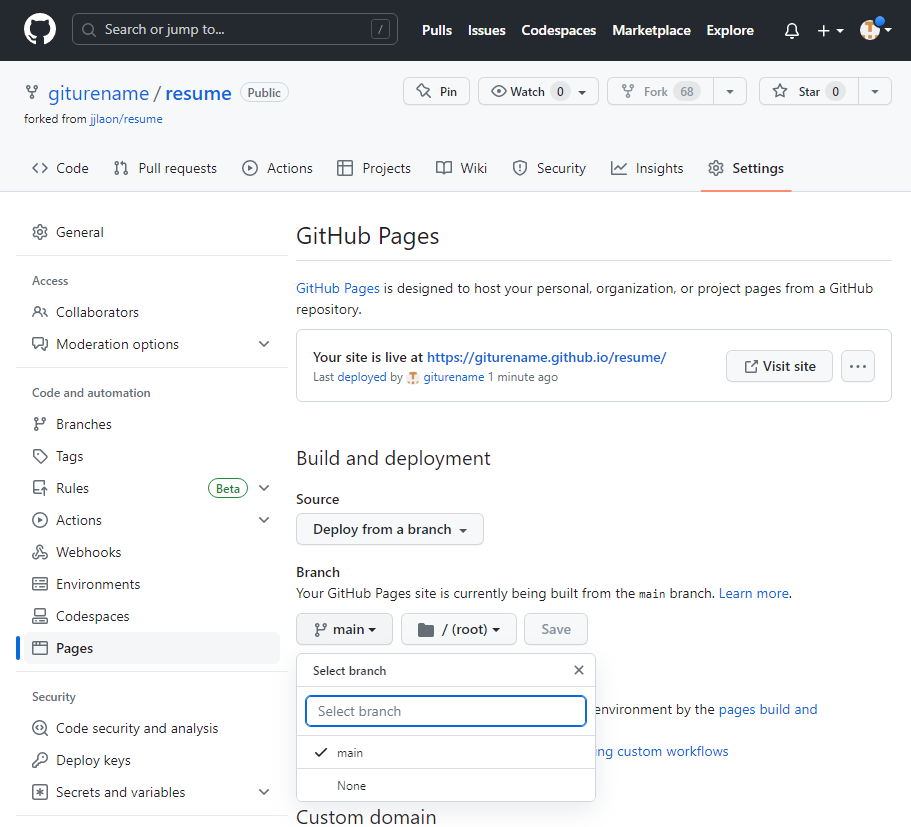The width and height of the screenshot is (911, 827).
Task: Open General settings in sidebar
Action: [152, 232]
